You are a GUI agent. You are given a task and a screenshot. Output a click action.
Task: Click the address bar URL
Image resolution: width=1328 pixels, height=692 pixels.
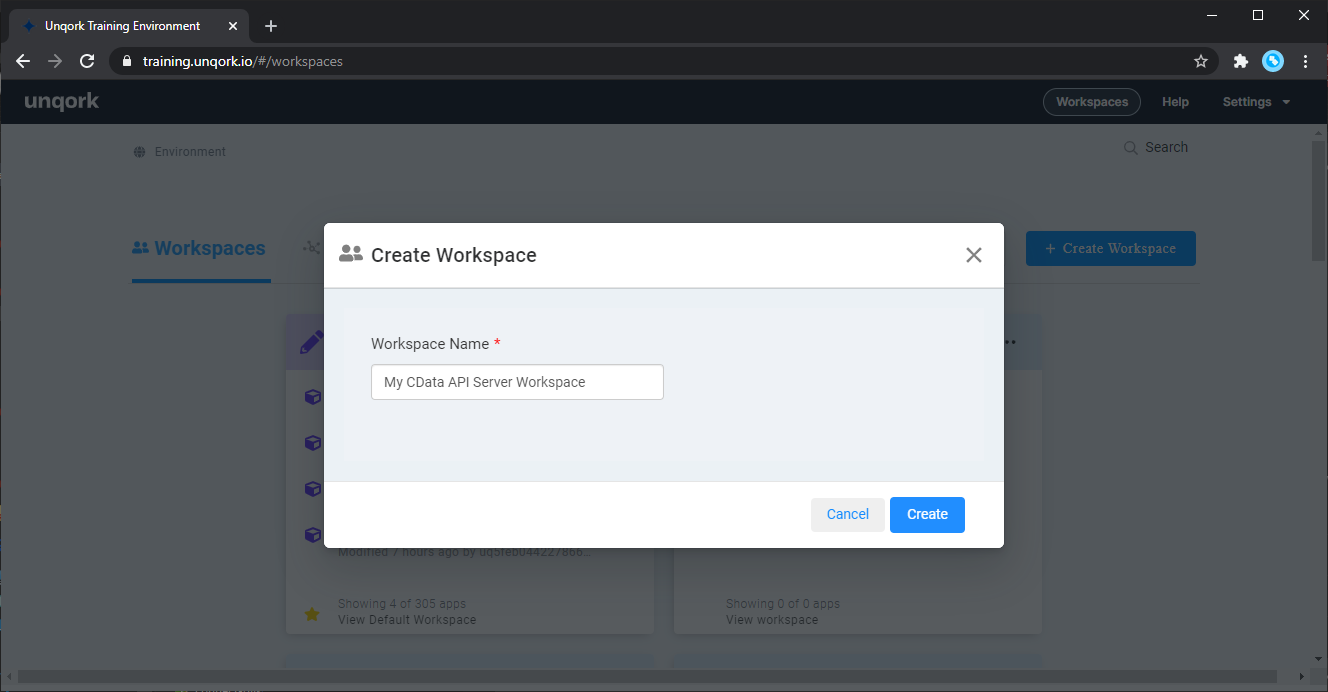pos(243,61)
